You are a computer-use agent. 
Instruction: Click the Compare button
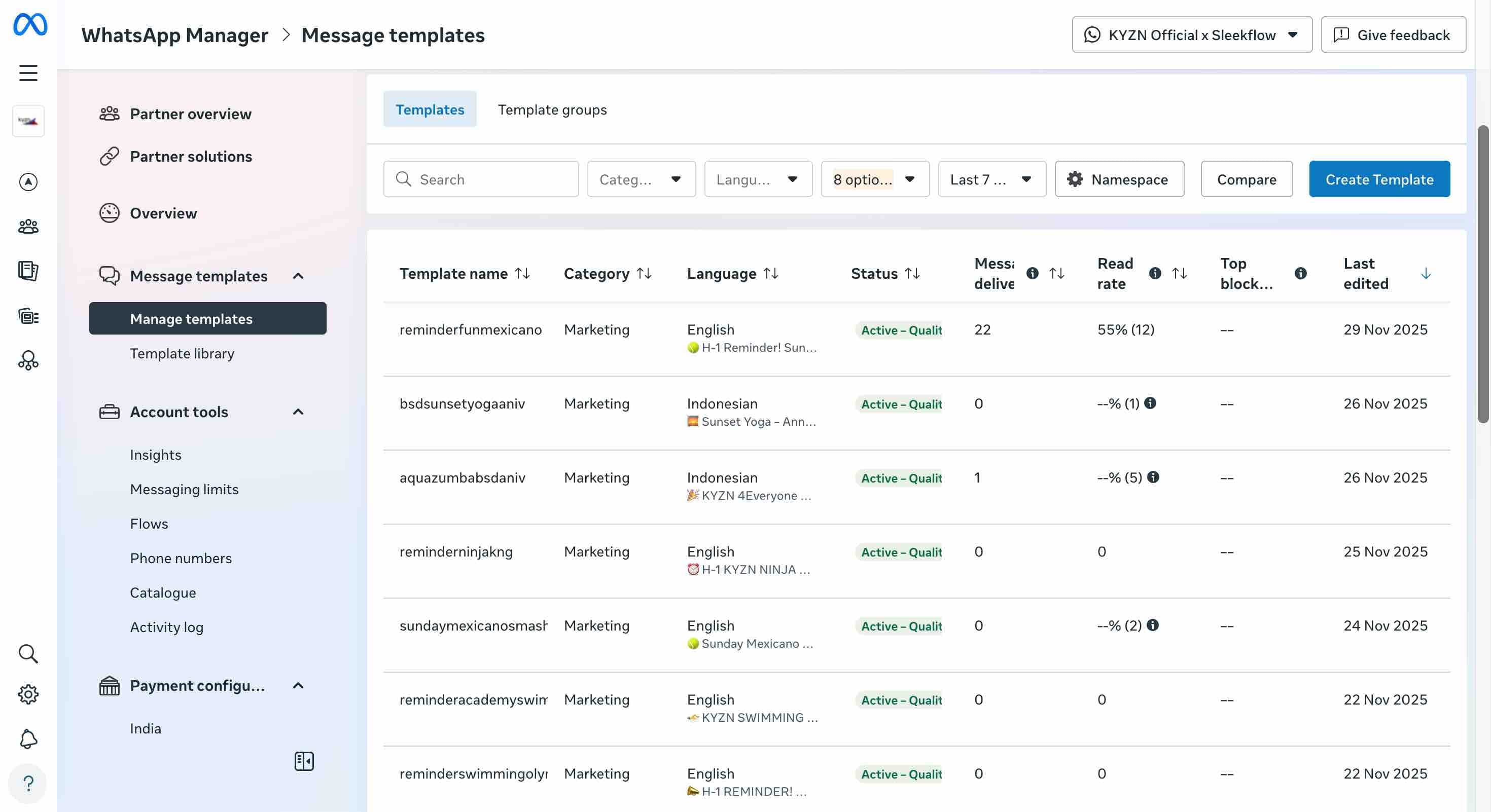point(1246,179)
